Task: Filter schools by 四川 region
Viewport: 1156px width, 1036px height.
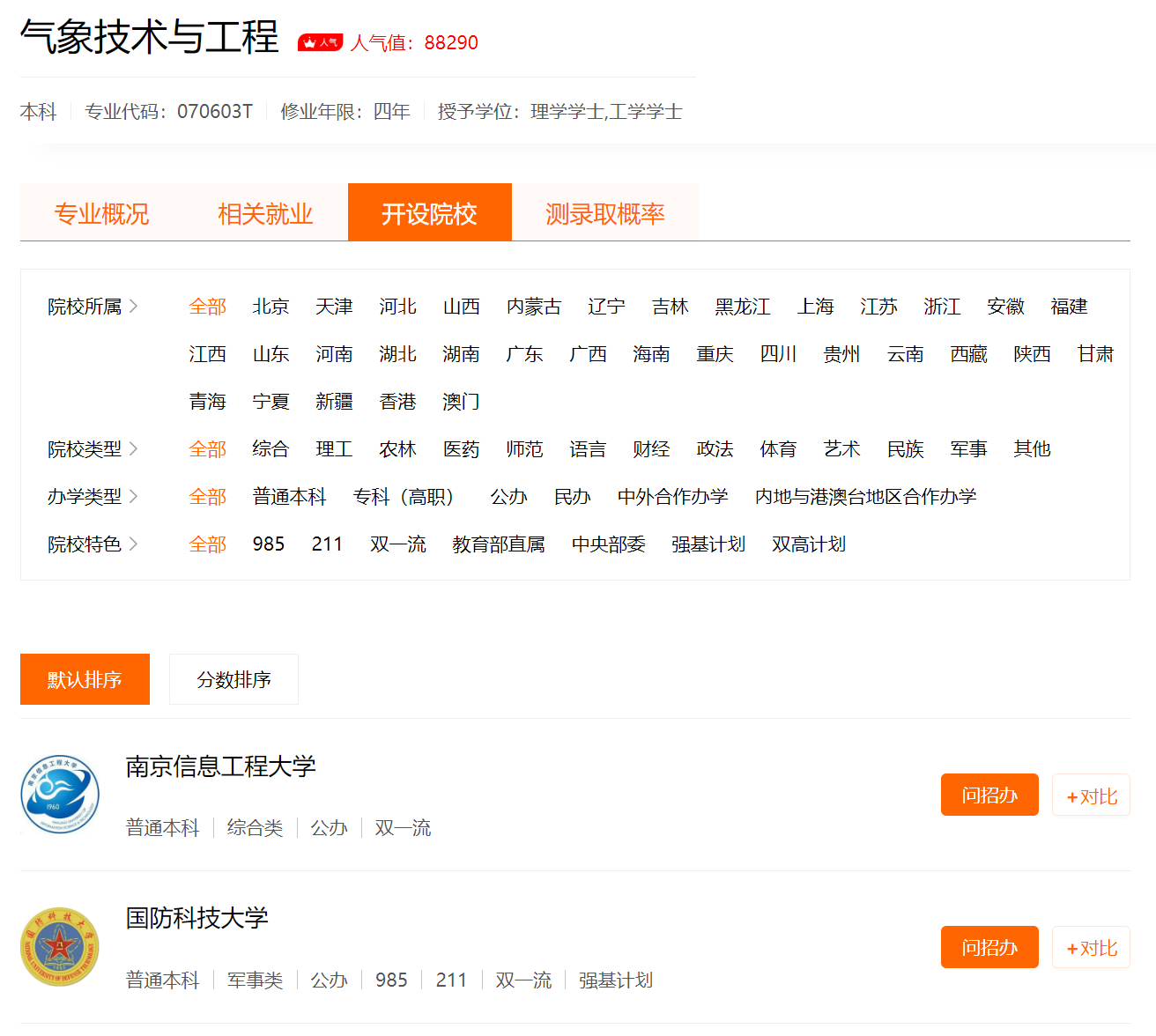Action: [x=779, y=354]
